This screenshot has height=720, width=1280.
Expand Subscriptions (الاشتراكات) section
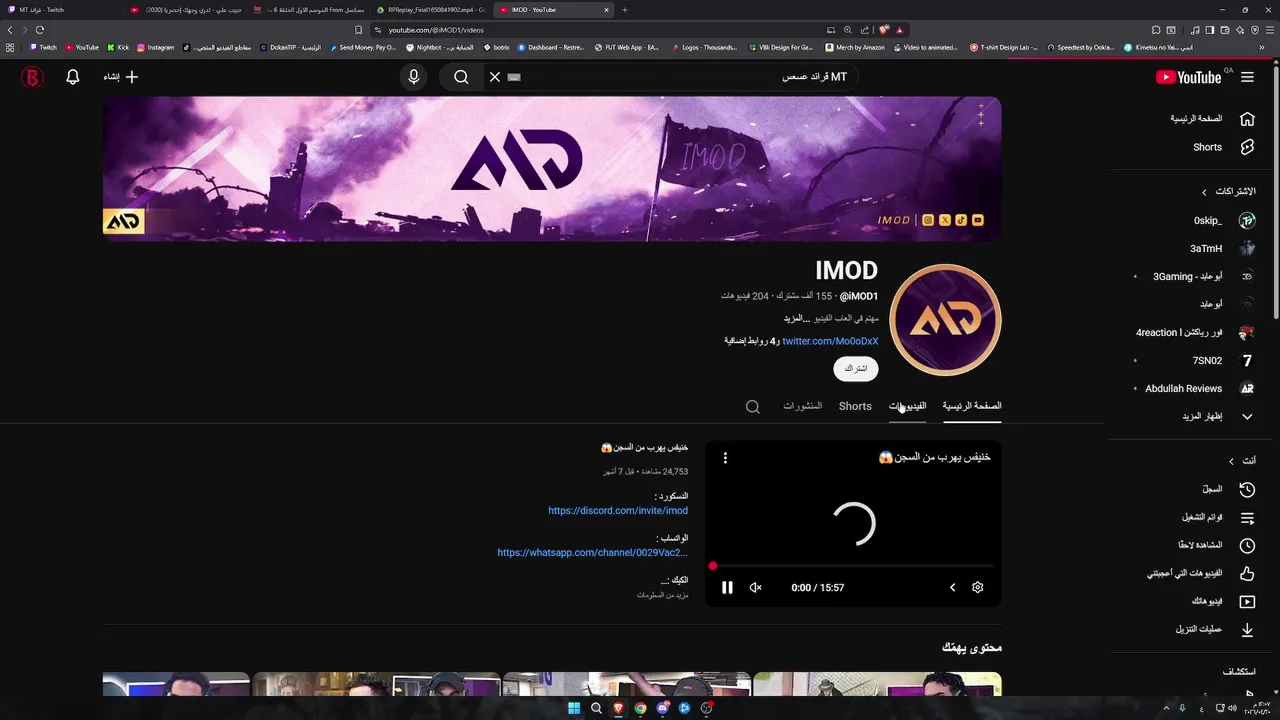[x=1228, y=191]
